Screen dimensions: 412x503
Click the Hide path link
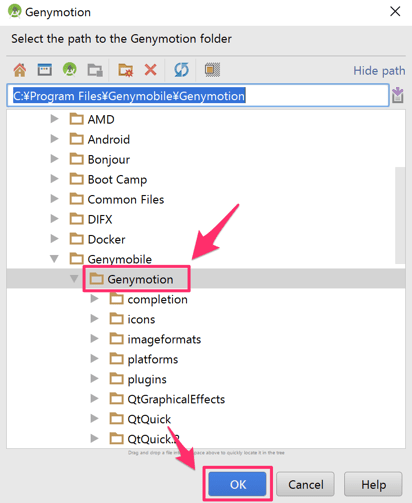pos(379,71)
